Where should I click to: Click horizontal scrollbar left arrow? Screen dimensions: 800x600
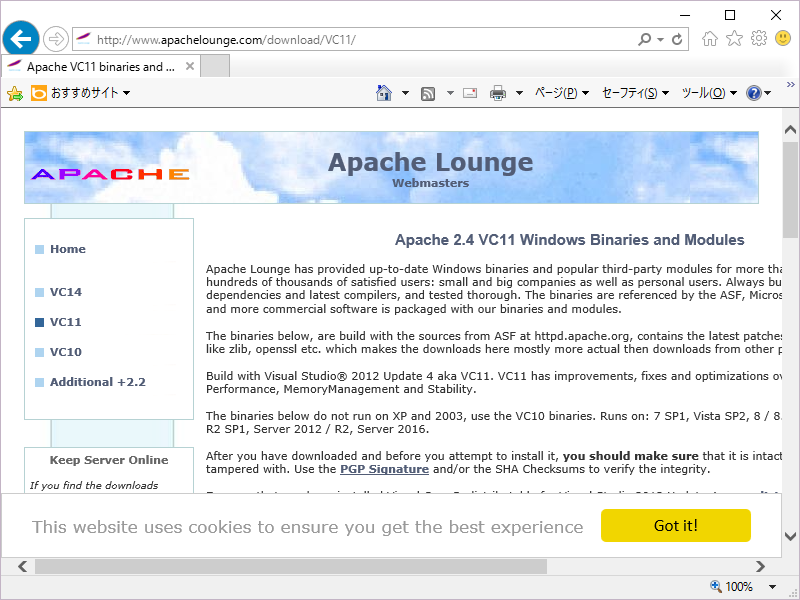(22, 566)
